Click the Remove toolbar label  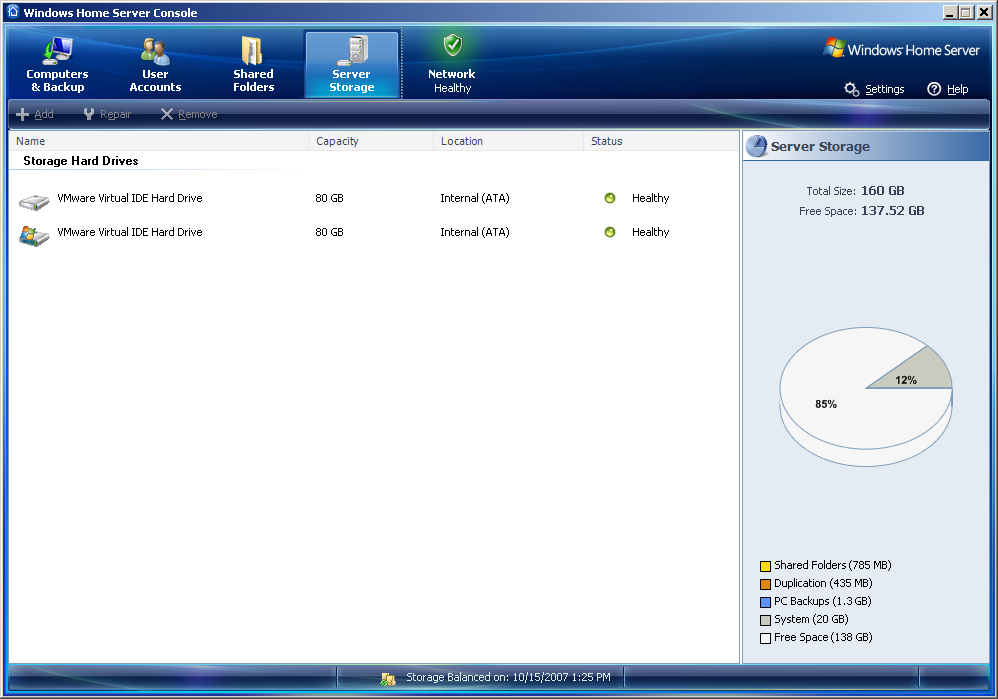198,115
